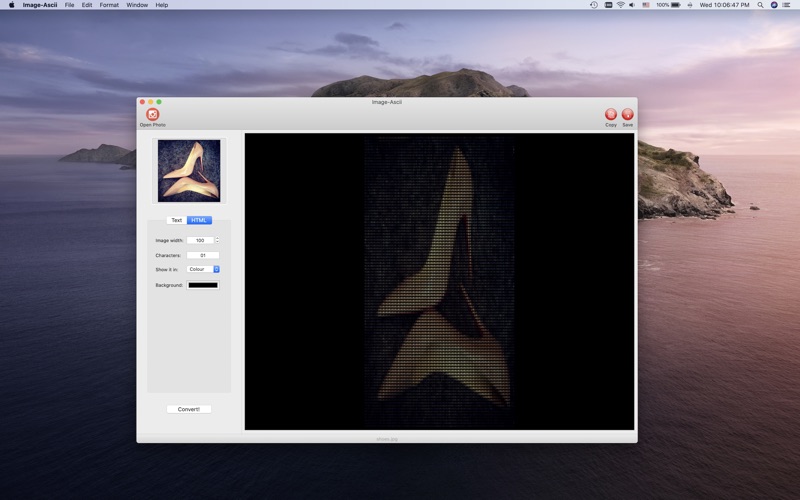800x500 pixels.
Task: Open Spotlight search in the menu bar
Action: pyautogui.click(x=760, y=5)
